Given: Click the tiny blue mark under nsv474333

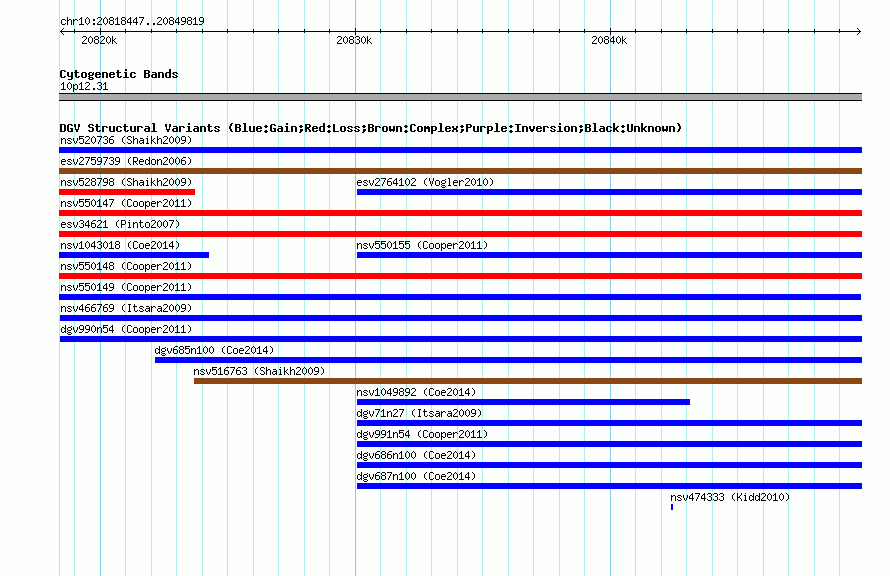Looking at the screenshot, I should pyautogui.click(x=672, y=507).
